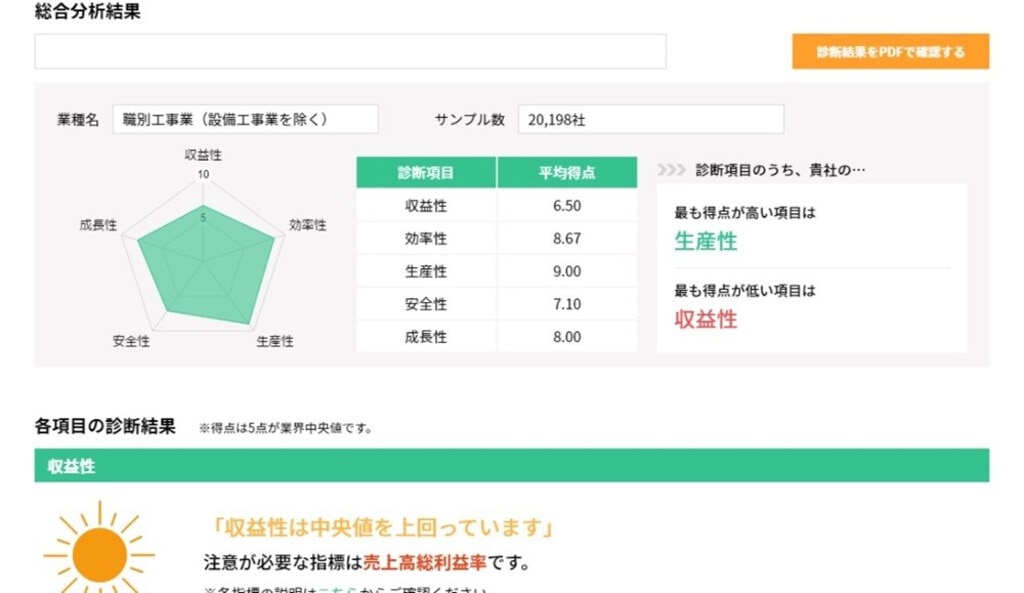Click the 診断項目 table column header
Viewport: 1024px width, 593px height.
(x=426, y=172)
